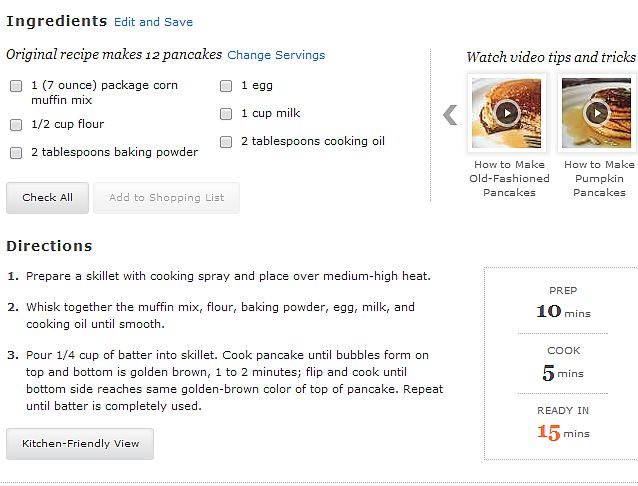Open the Change Servings option
Screen dimensions: 638x486
[276, 55]
